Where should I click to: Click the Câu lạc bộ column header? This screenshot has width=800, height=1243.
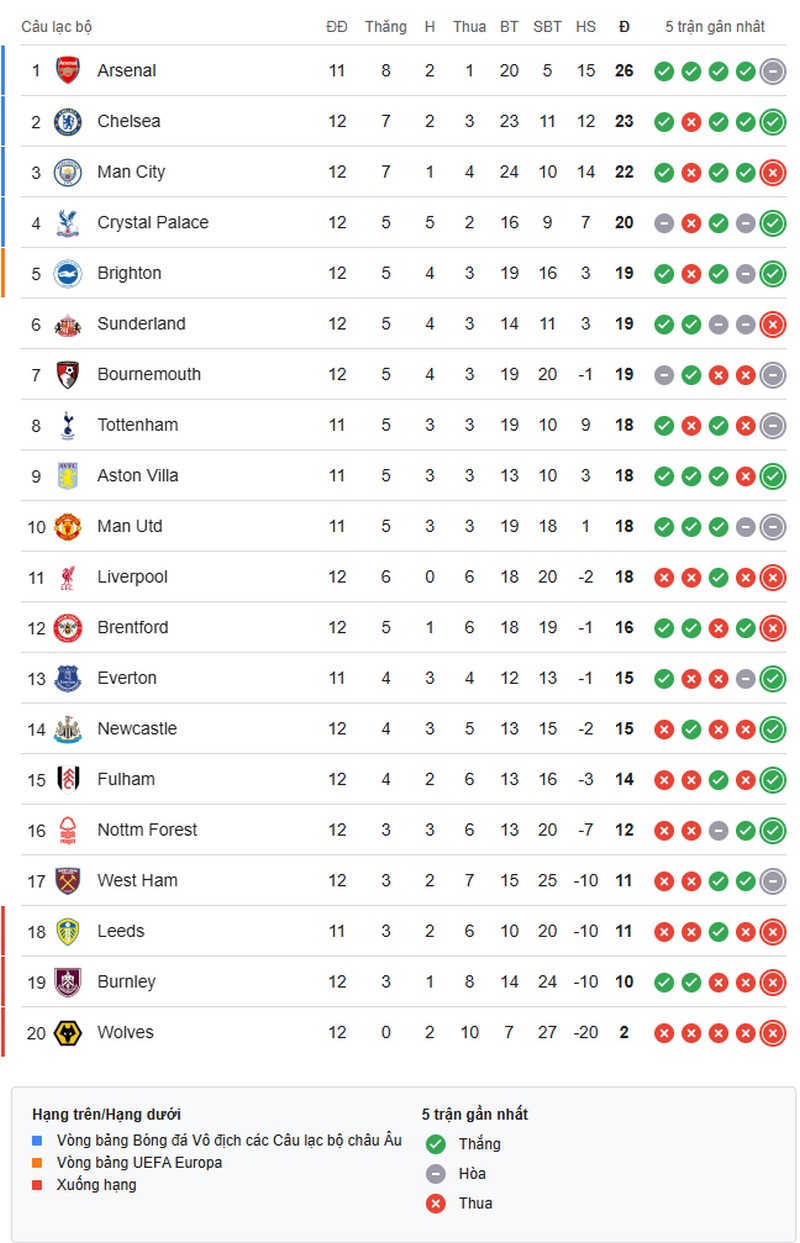point(57,27)
